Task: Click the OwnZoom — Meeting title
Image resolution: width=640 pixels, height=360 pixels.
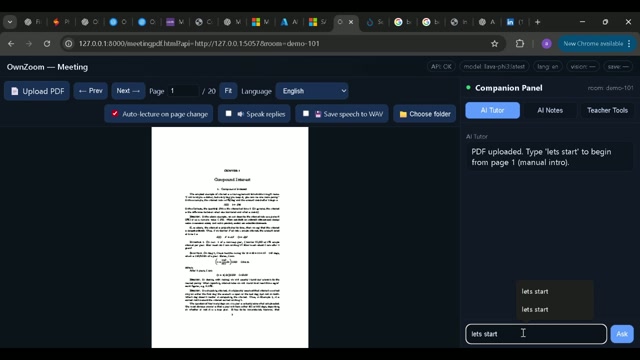Action: 47,67
